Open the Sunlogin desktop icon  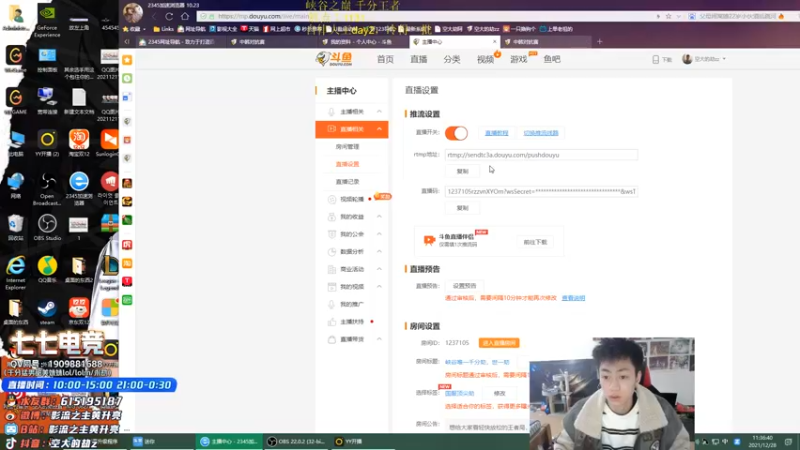tap(109, 143)
